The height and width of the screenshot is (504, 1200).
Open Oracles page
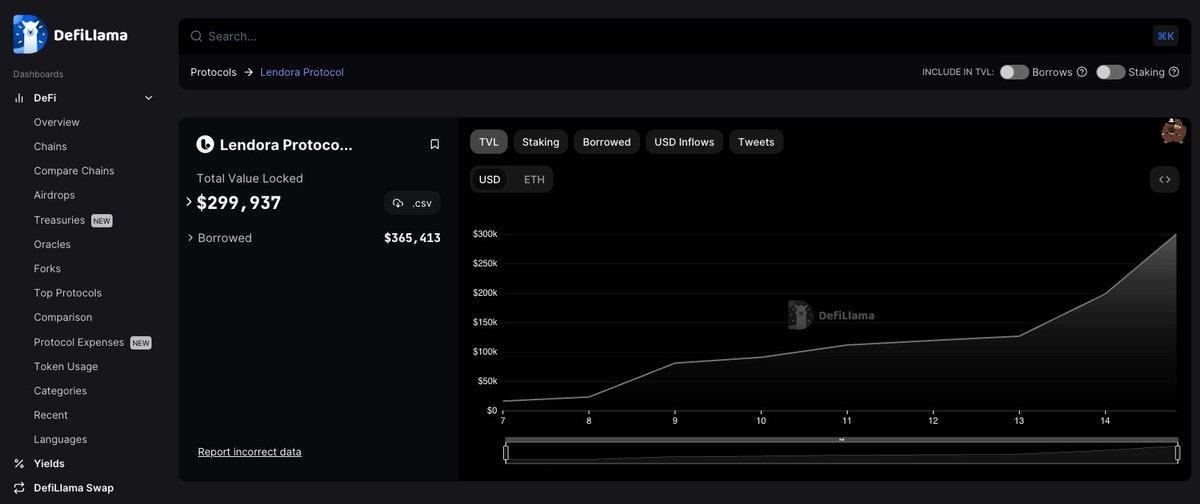click(x=52, y=244)
